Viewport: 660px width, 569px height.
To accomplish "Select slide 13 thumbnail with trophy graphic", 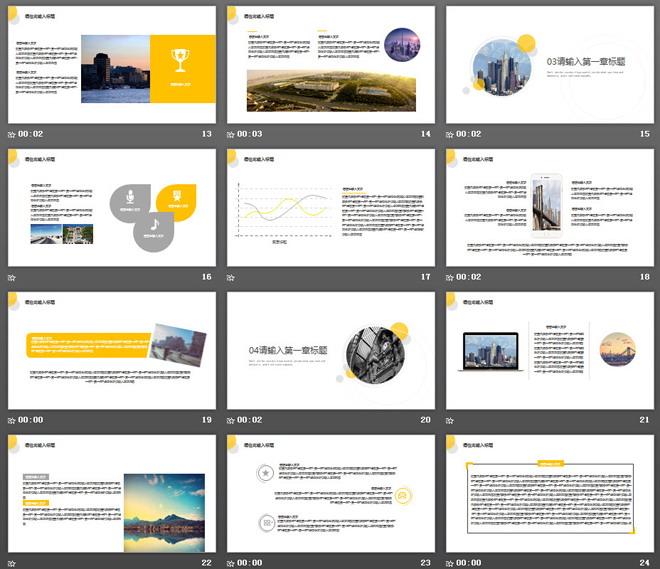I will (x=112, y=64).
